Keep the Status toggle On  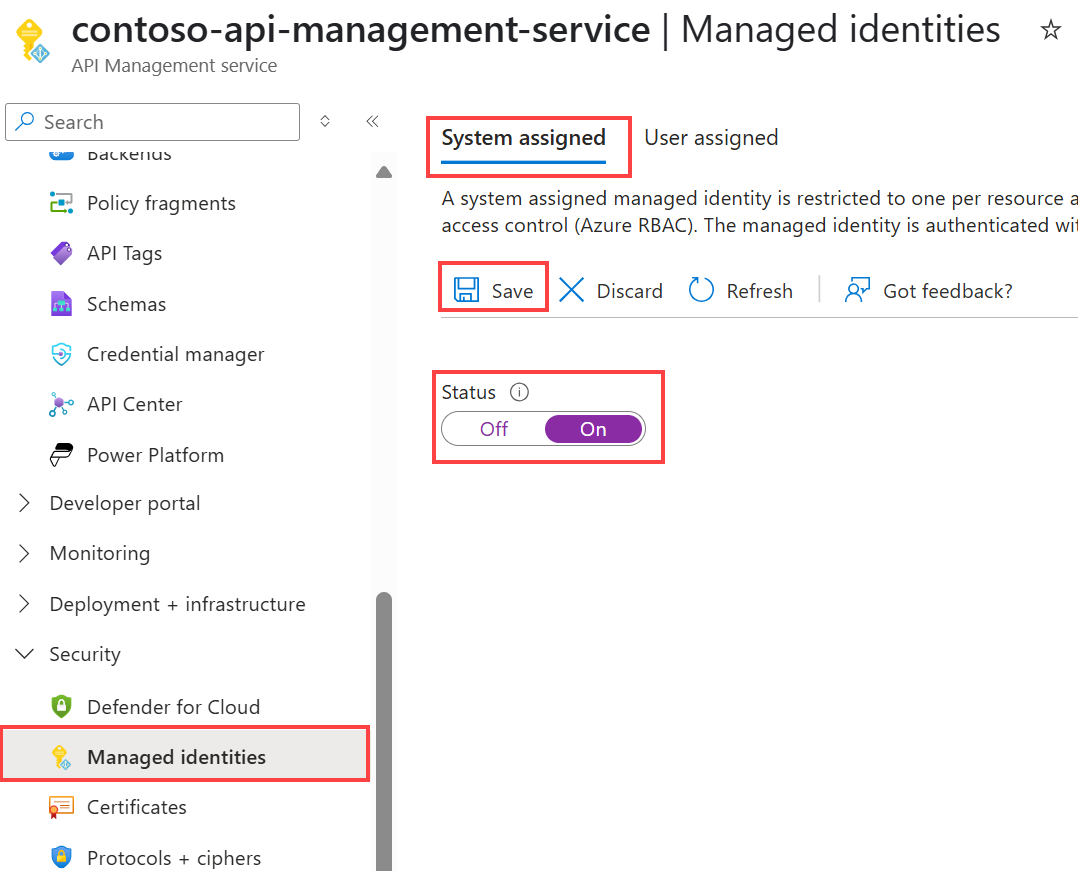point(593,428)
